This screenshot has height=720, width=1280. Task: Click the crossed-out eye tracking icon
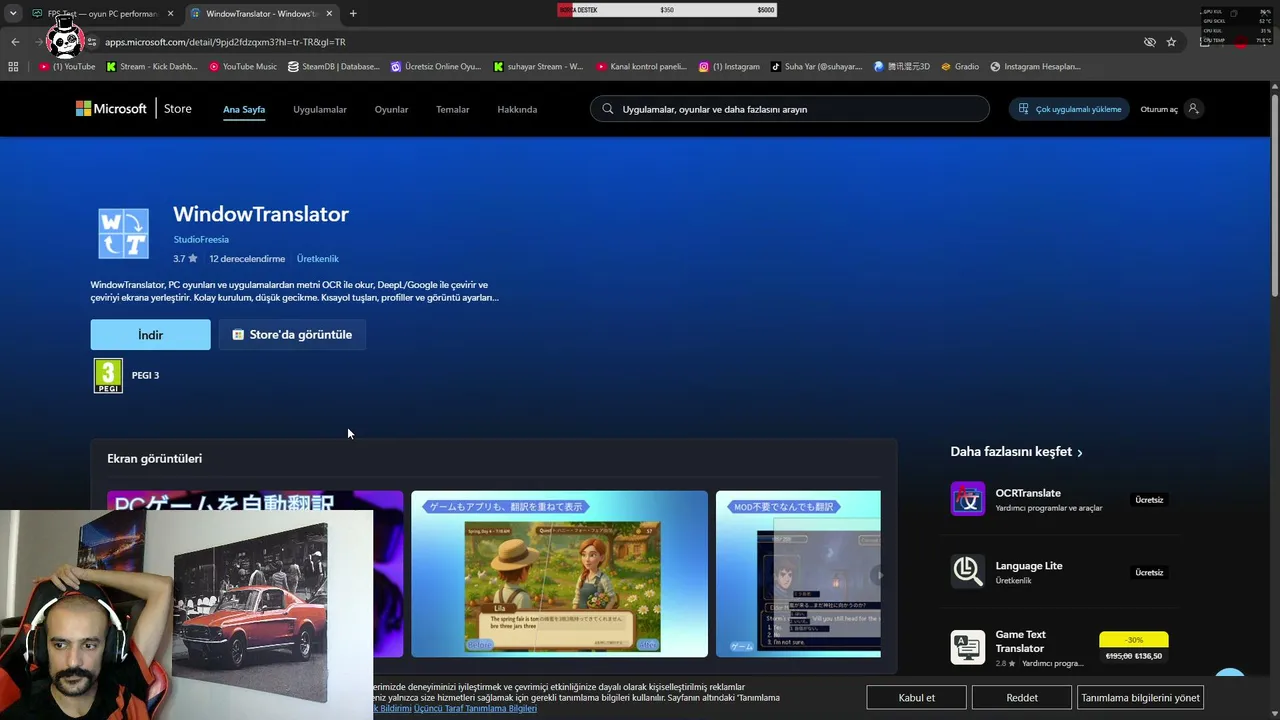tap(1150, 42)
